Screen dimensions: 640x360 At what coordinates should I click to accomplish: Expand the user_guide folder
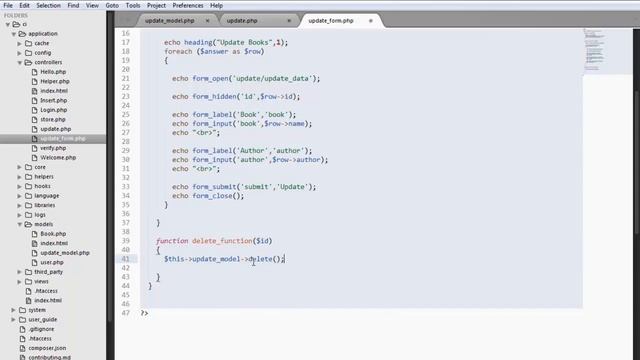[x=13, y=320]
